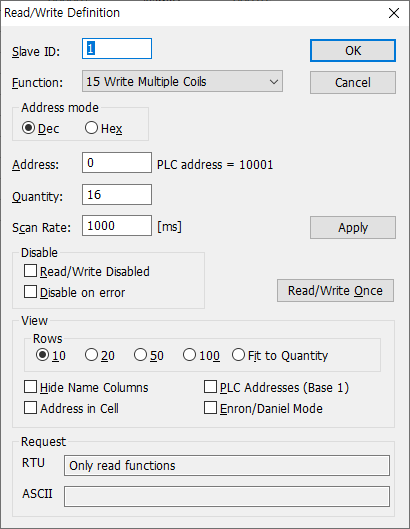Click into the Slave ID field
410x529 pixels.
[117, 49]
